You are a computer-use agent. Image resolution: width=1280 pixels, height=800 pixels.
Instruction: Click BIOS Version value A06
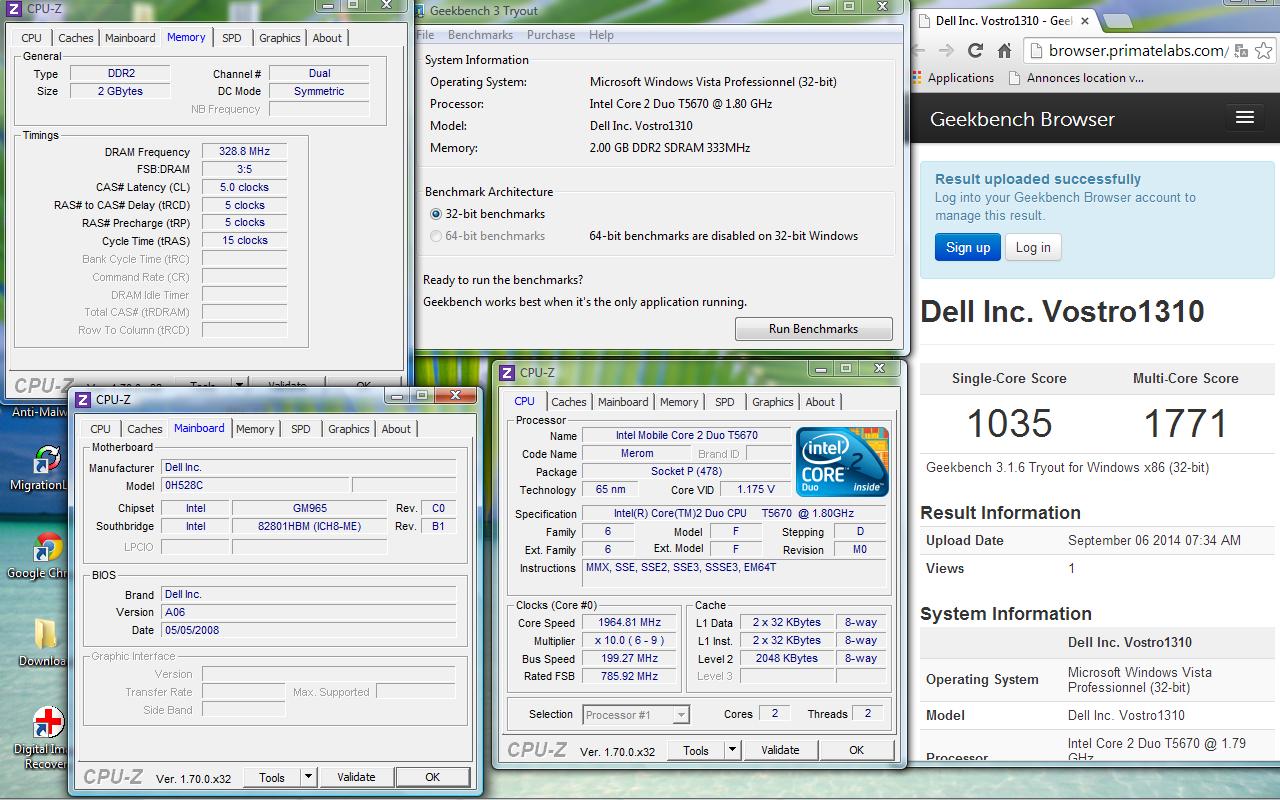pos(309,612)
